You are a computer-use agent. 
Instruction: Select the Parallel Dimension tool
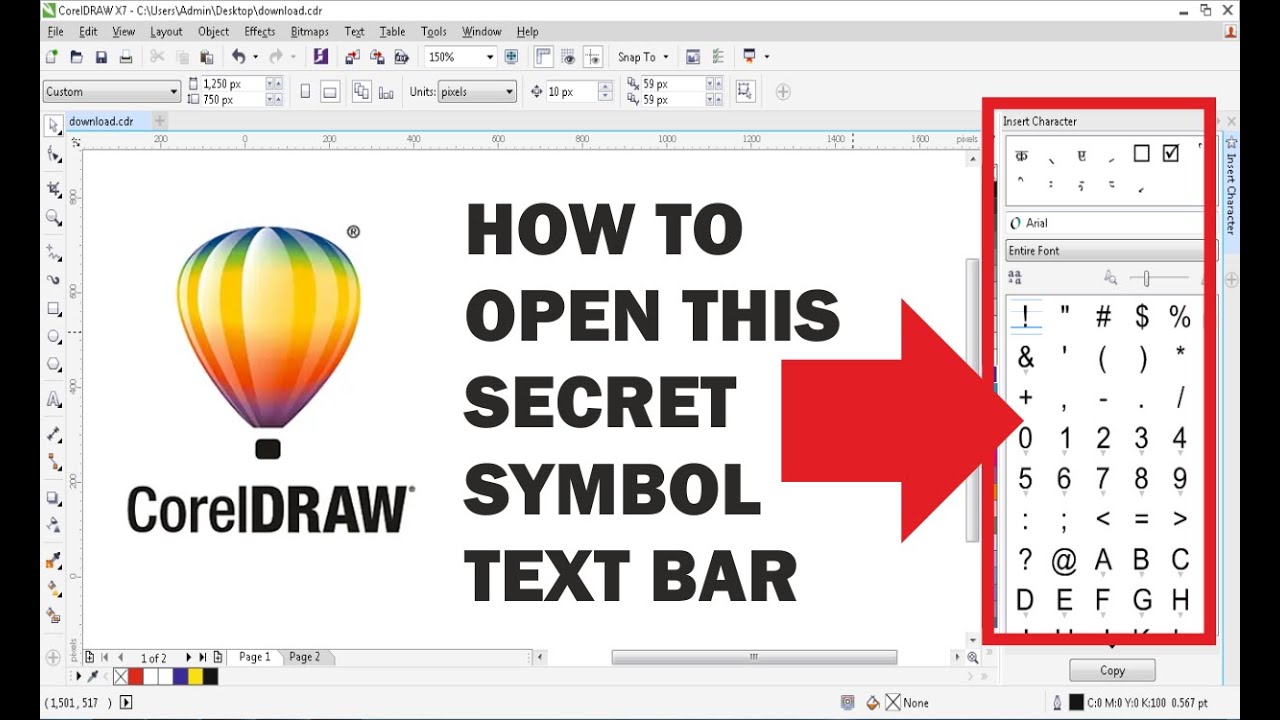pyautogui.click(x=54, y=434)
